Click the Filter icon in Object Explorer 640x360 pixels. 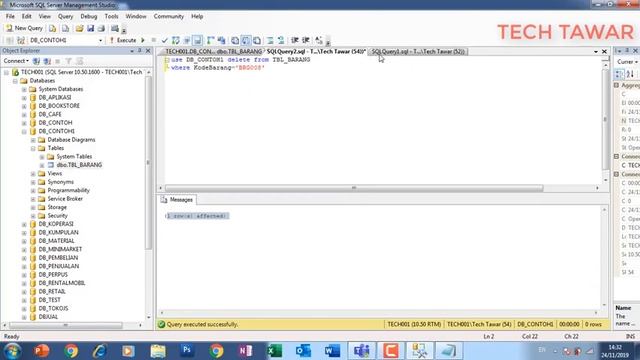click(x=69, y=61)
